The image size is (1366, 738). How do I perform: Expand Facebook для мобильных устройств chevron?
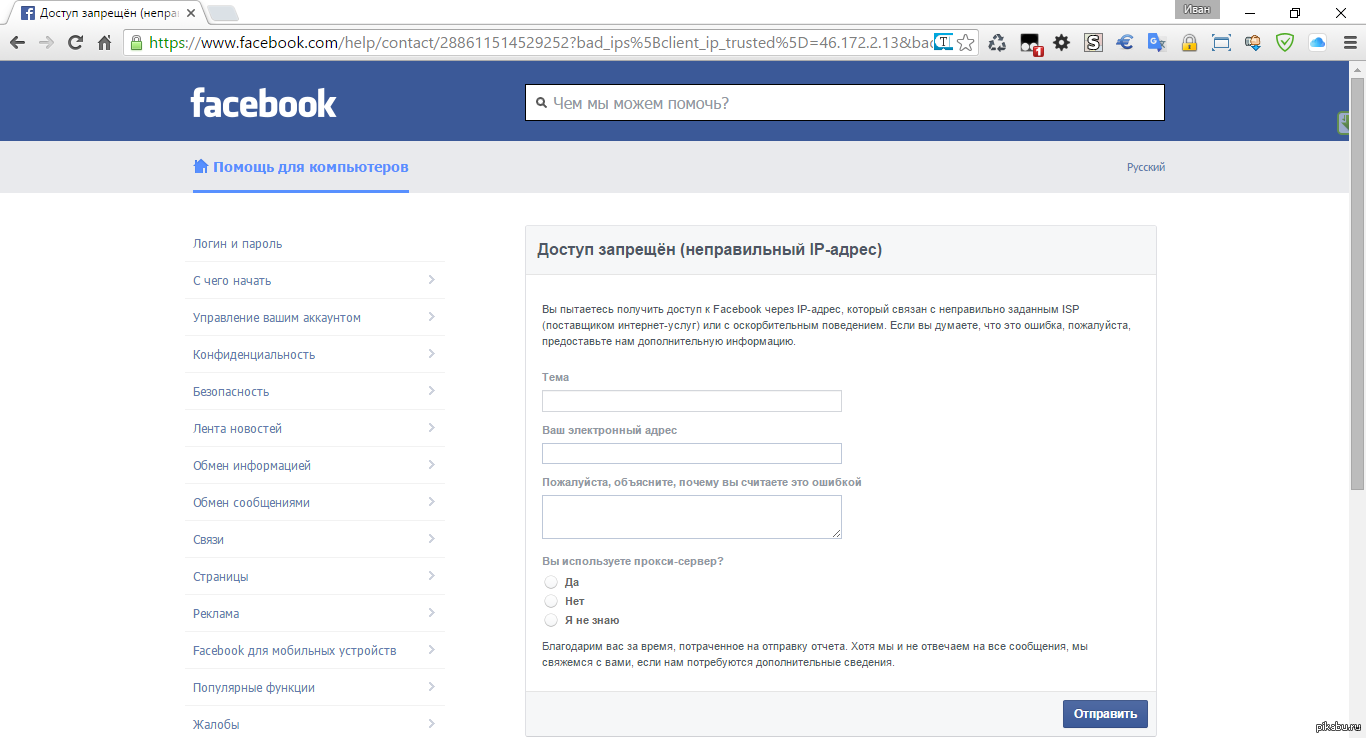431,650
